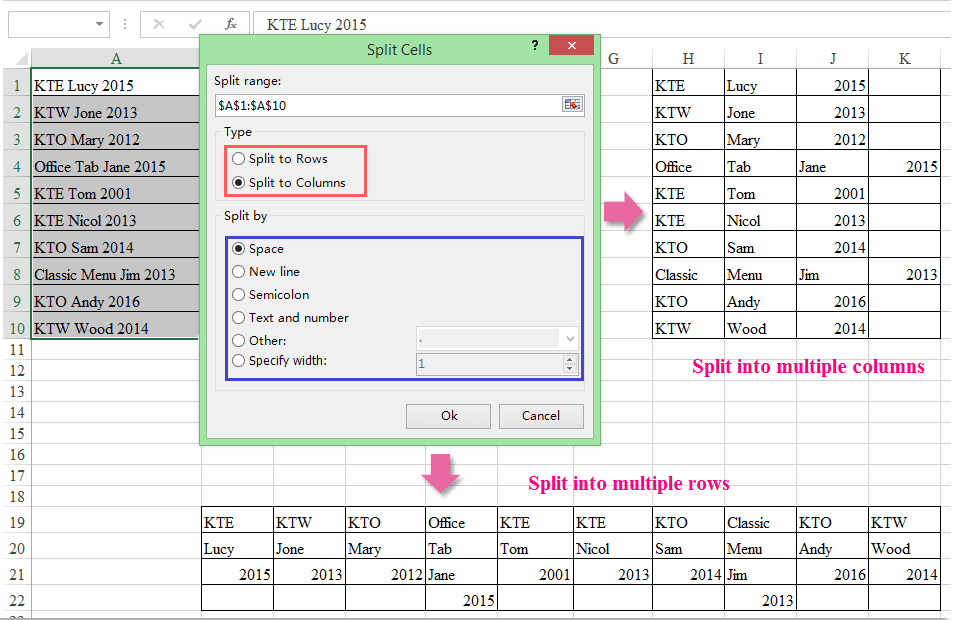Click cell A1 with 'KTE Lucy 2015'

(x=115, y=85)
